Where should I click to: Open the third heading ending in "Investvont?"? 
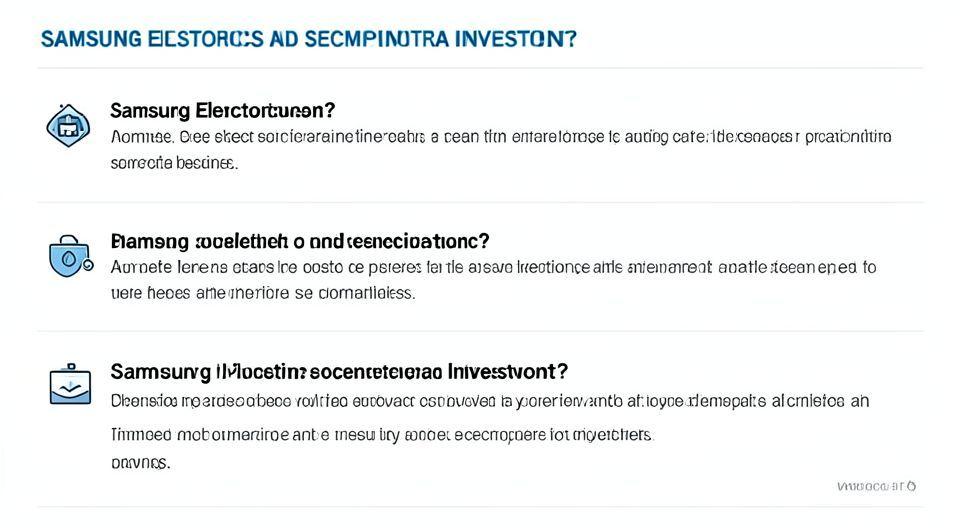click(x=339, y=372)
